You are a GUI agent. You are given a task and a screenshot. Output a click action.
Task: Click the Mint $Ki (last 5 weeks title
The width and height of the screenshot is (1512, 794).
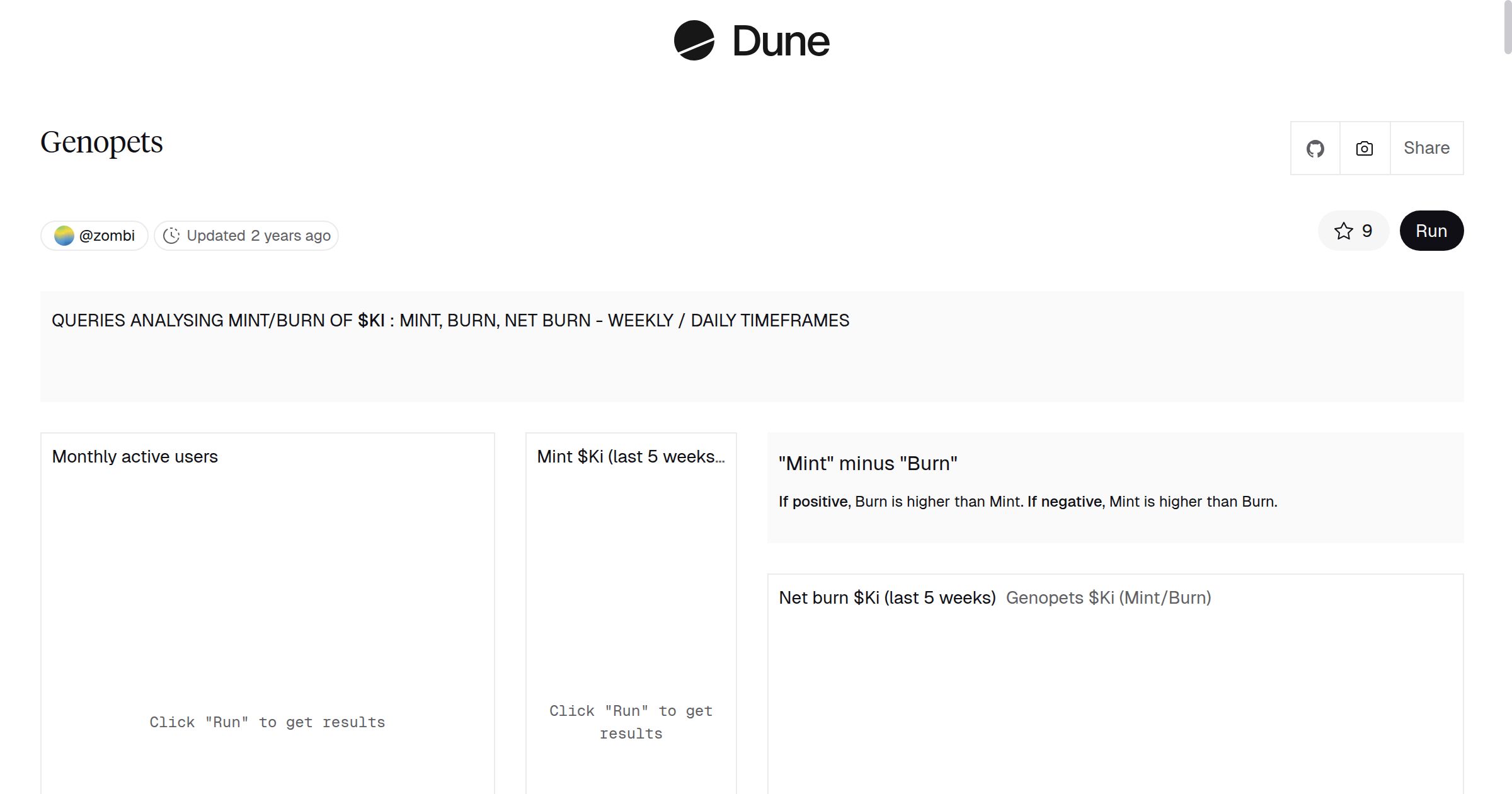(x=631, y=457)
